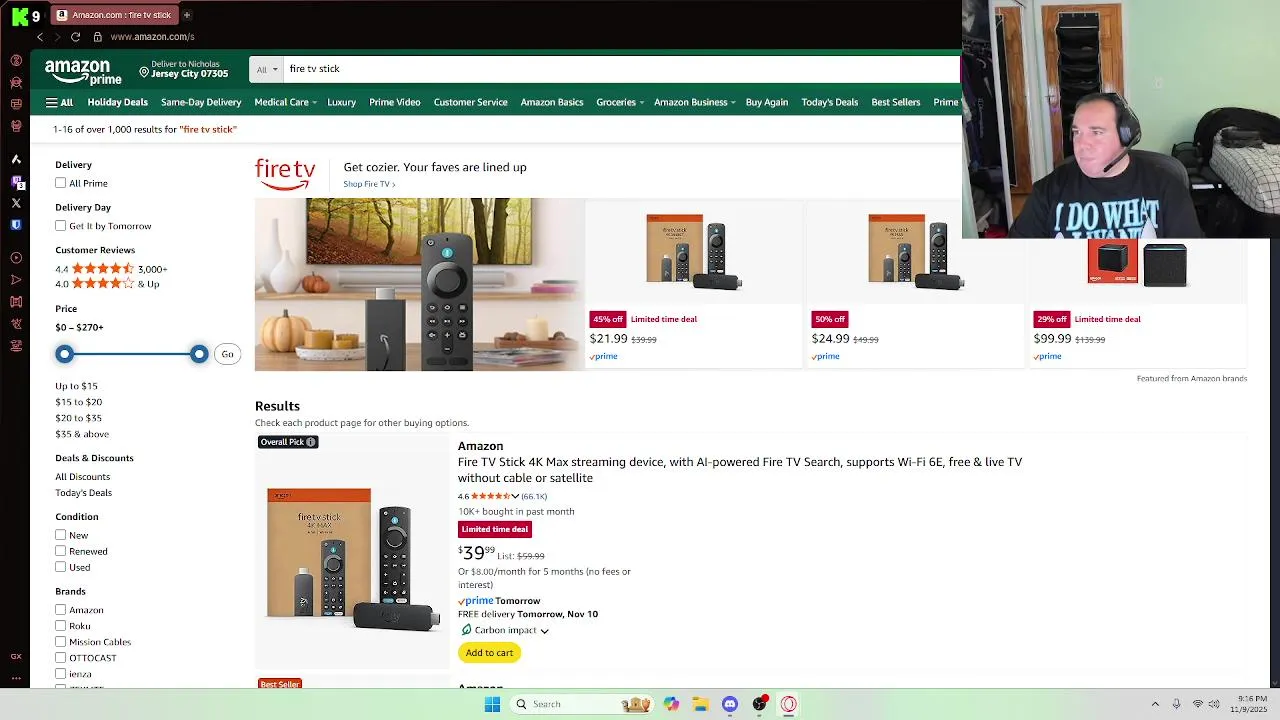Screen dimensions: 1280x720
Task: Open the search category All dropdown
Action: tap(267, 69)
